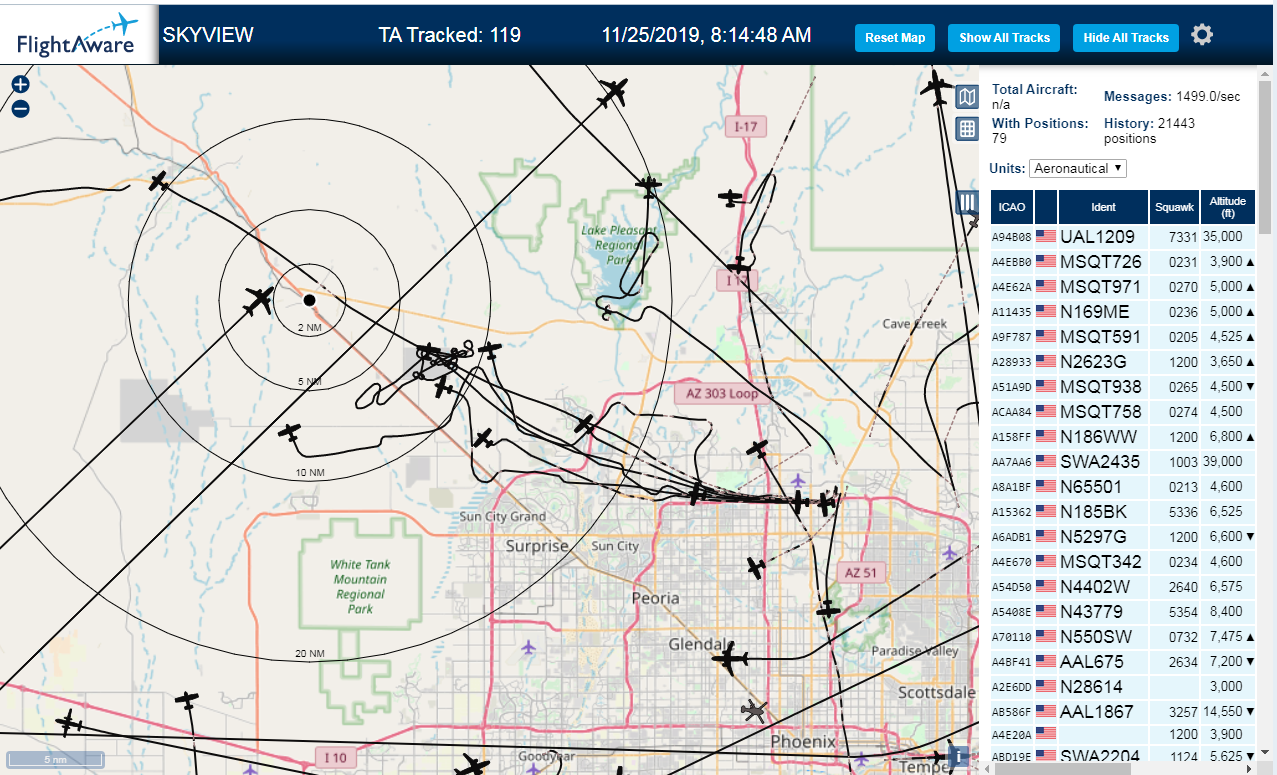Screen dimensions: 1277x775
Task: Select the aircraft icon just above Lake Pleasant park
Action: point(649,185)
